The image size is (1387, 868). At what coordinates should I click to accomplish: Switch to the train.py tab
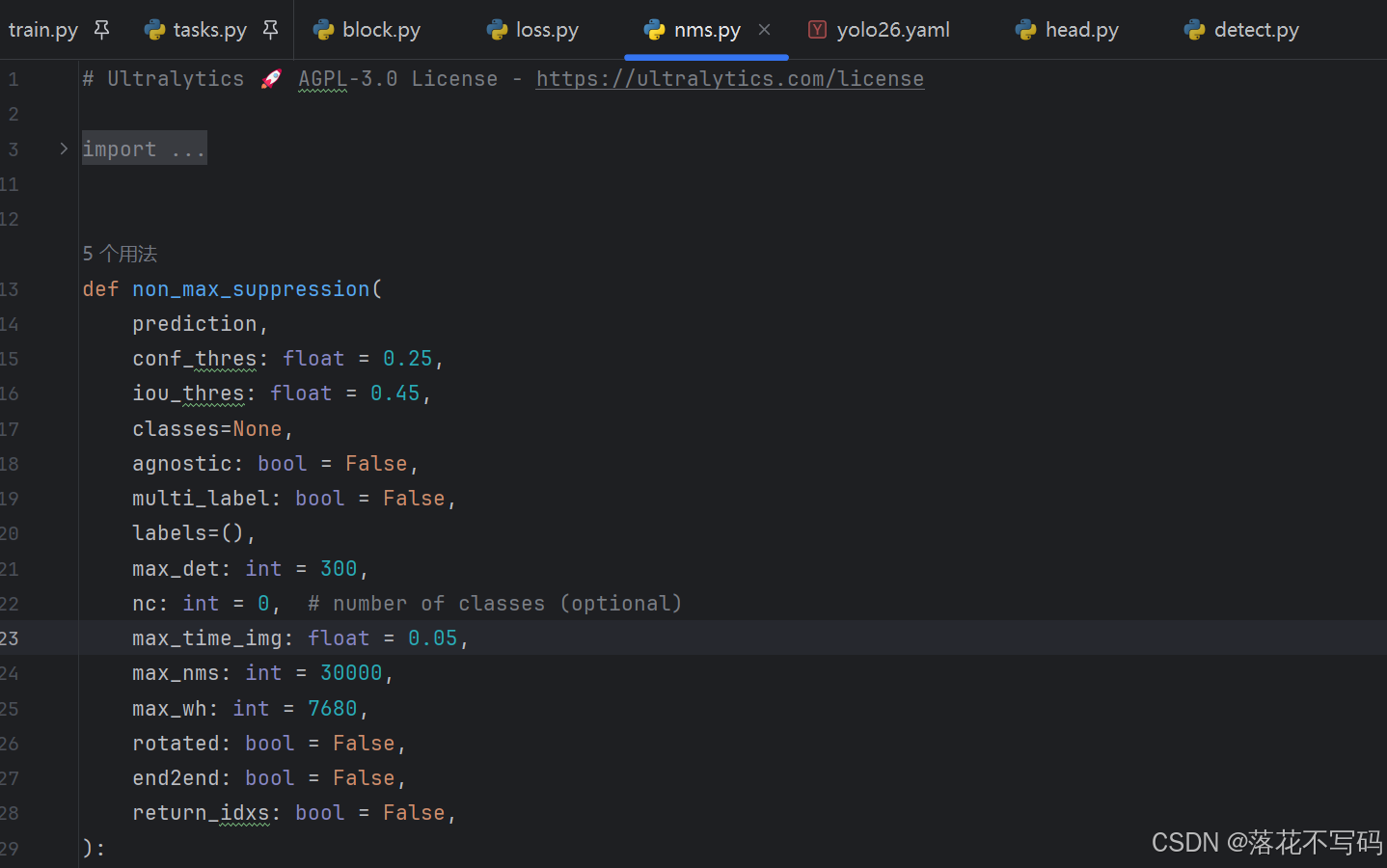(x=43, y=30)
